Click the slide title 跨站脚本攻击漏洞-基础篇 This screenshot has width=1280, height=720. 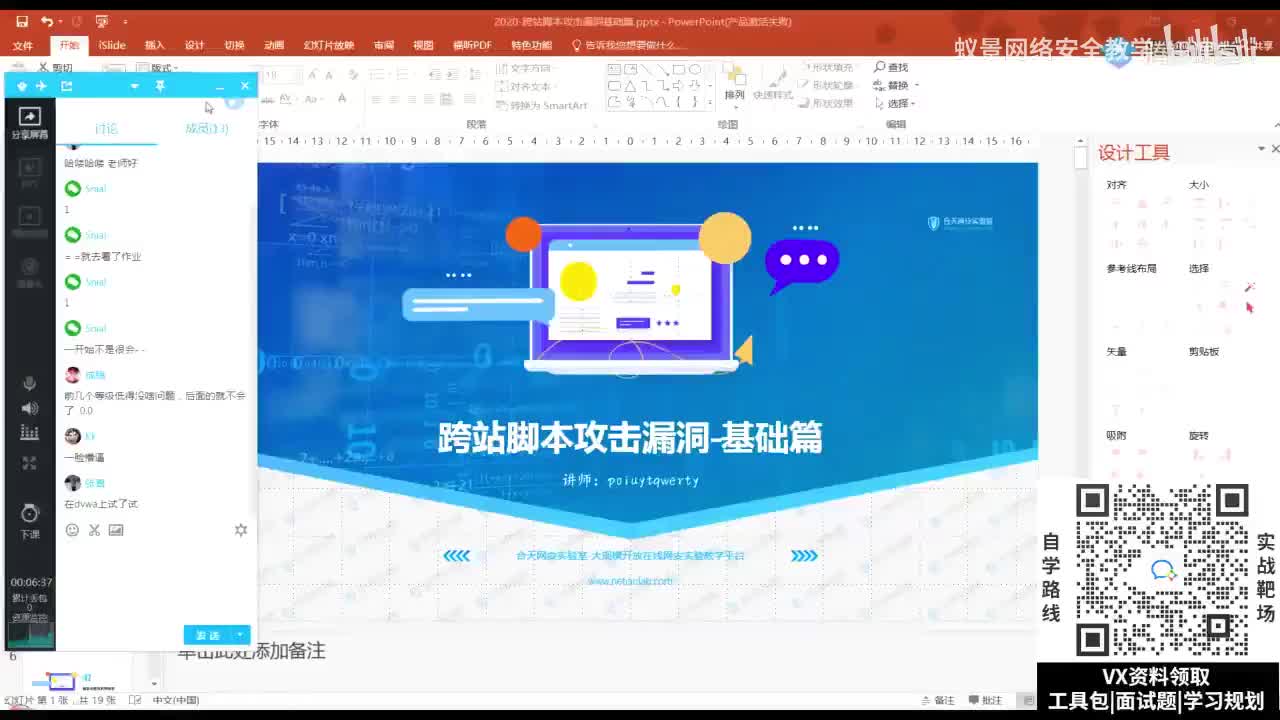coord(630,438)
